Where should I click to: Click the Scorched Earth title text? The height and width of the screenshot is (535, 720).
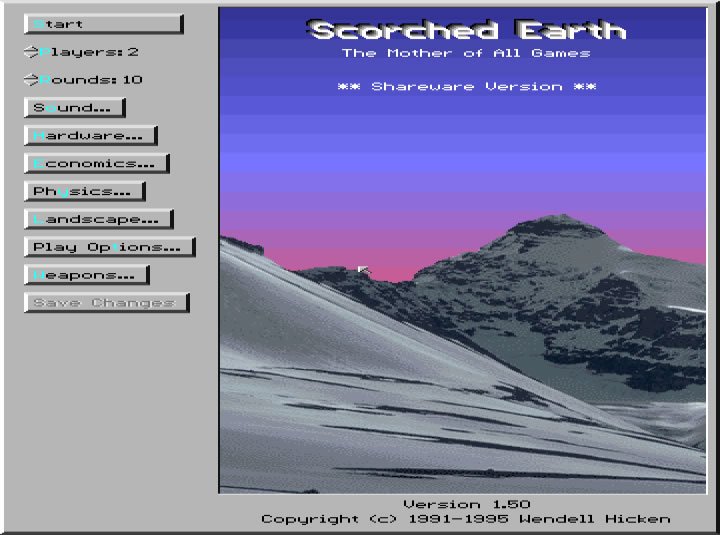[466, 30]
